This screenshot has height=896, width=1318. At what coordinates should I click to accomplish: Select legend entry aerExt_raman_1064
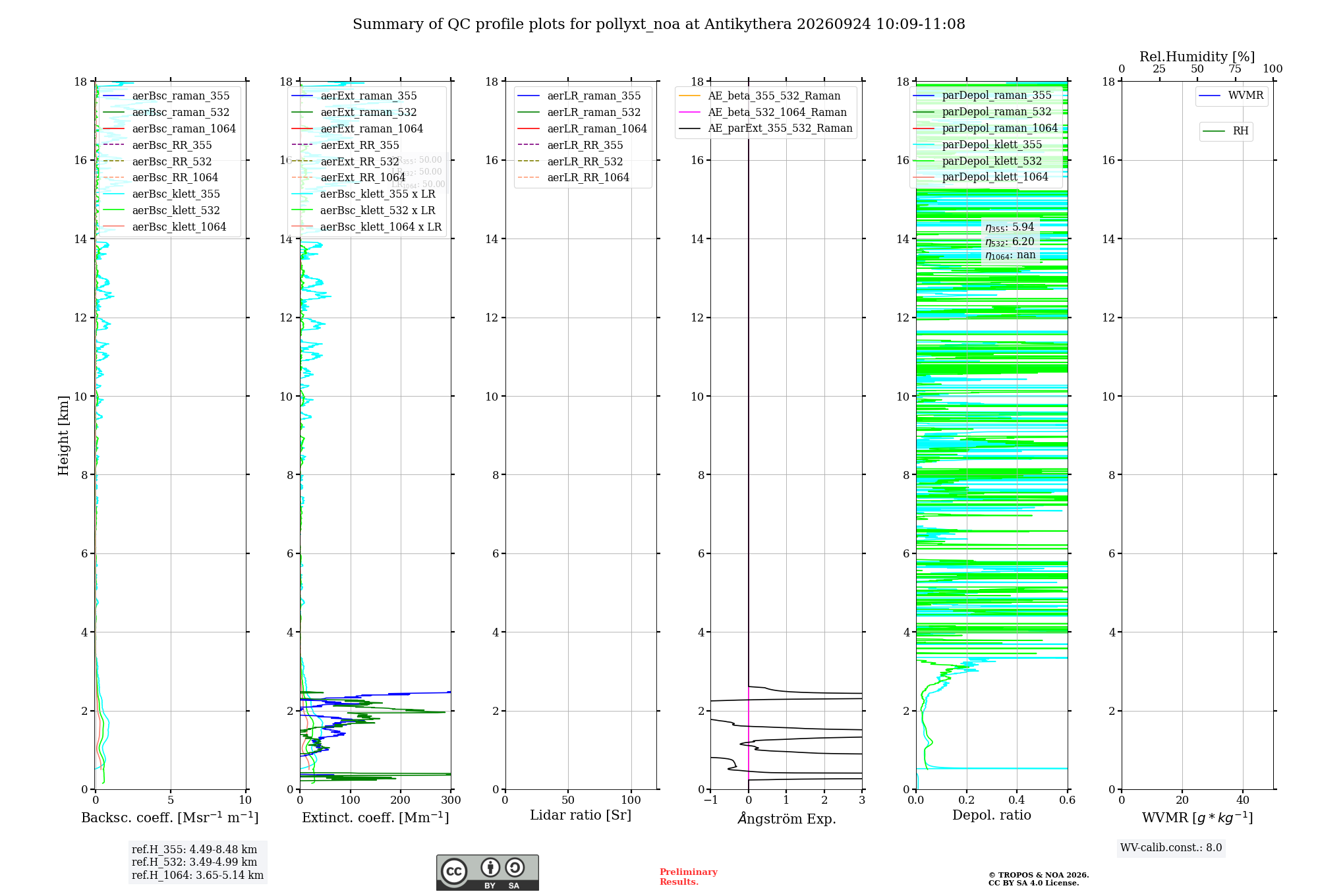(357, 129)
